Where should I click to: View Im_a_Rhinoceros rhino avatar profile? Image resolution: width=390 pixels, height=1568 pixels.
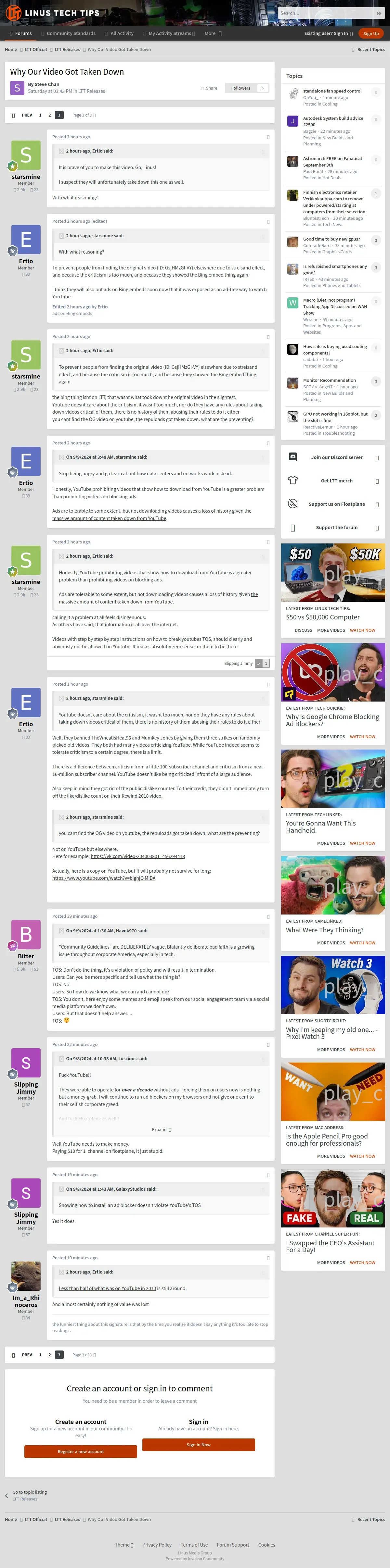tap(26, 1276)
